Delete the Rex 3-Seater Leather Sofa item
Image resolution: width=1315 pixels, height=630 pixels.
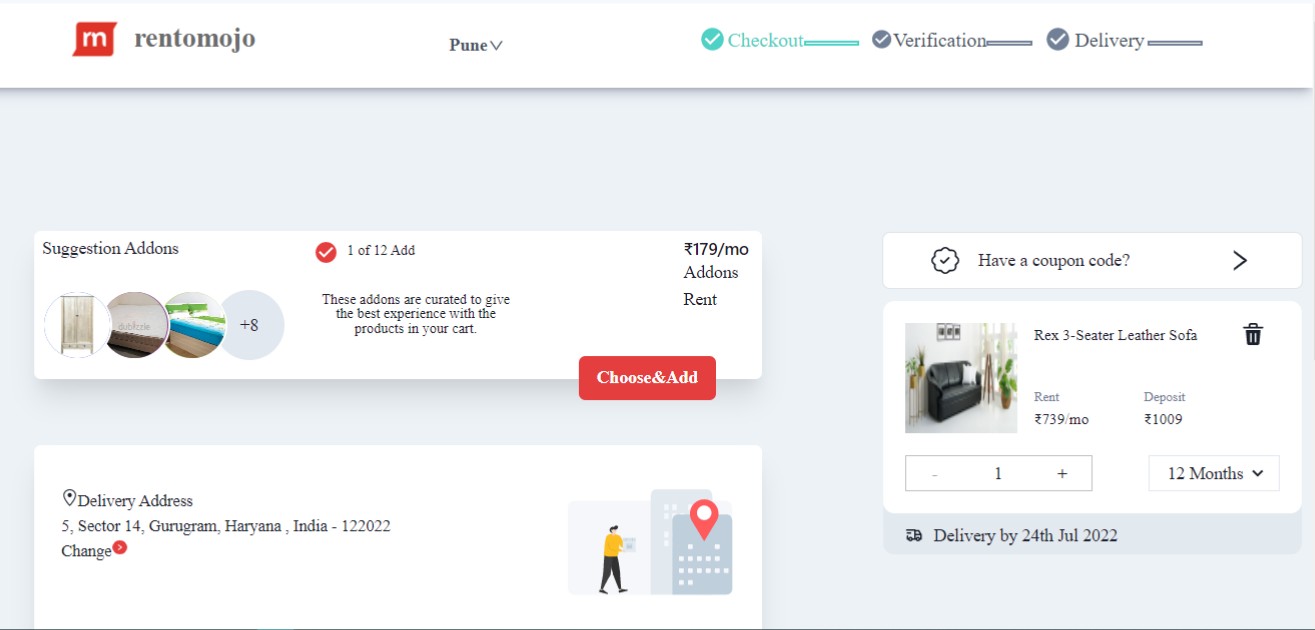1252,335
